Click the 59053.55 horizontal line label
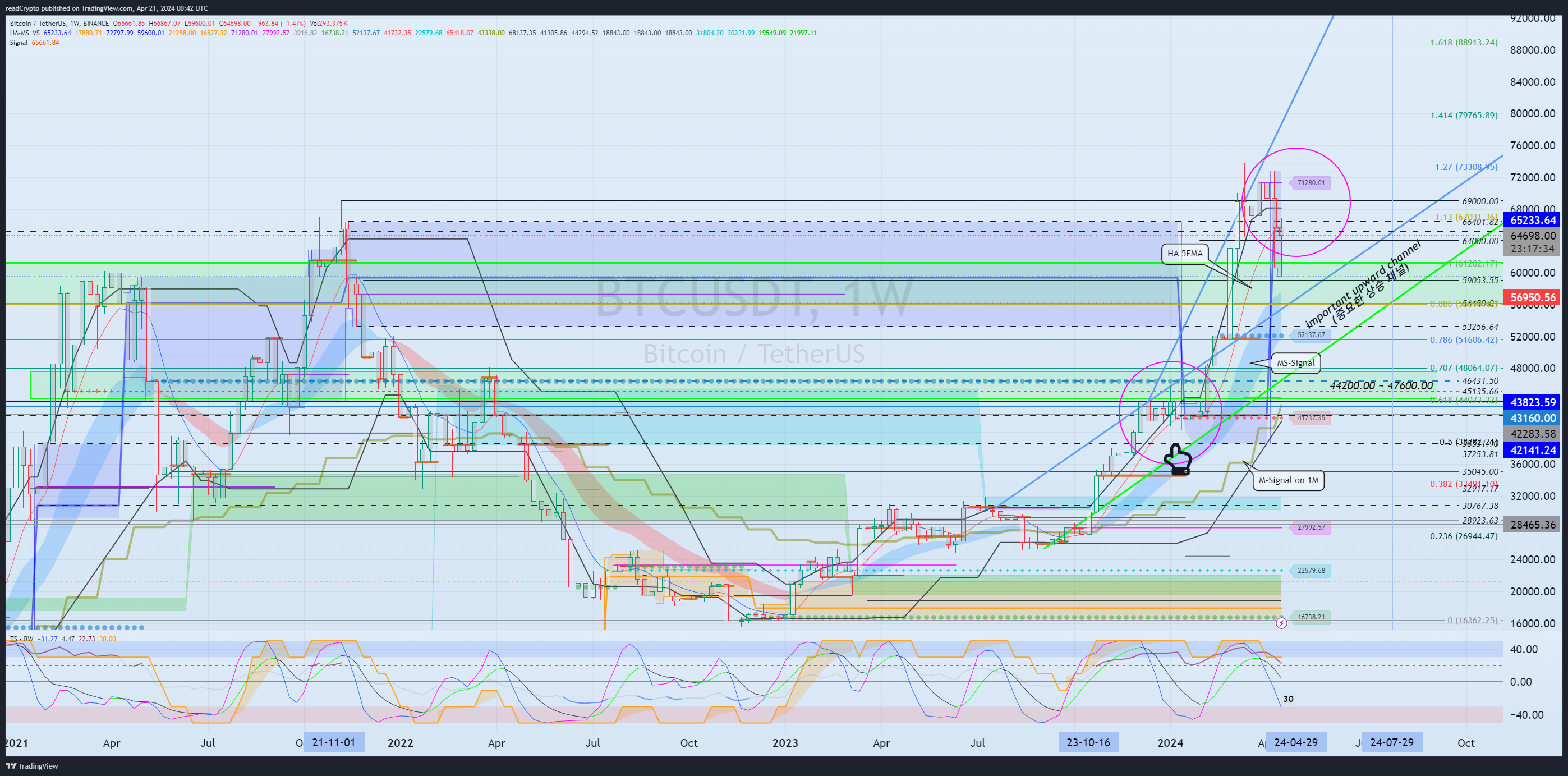1568x776 pixels. click(1480, 281)
